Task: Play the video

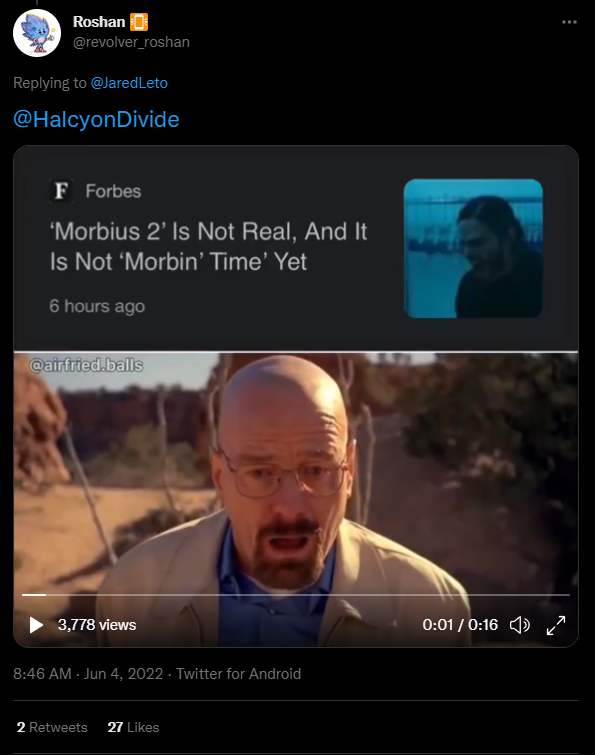Action: [36, 625]
